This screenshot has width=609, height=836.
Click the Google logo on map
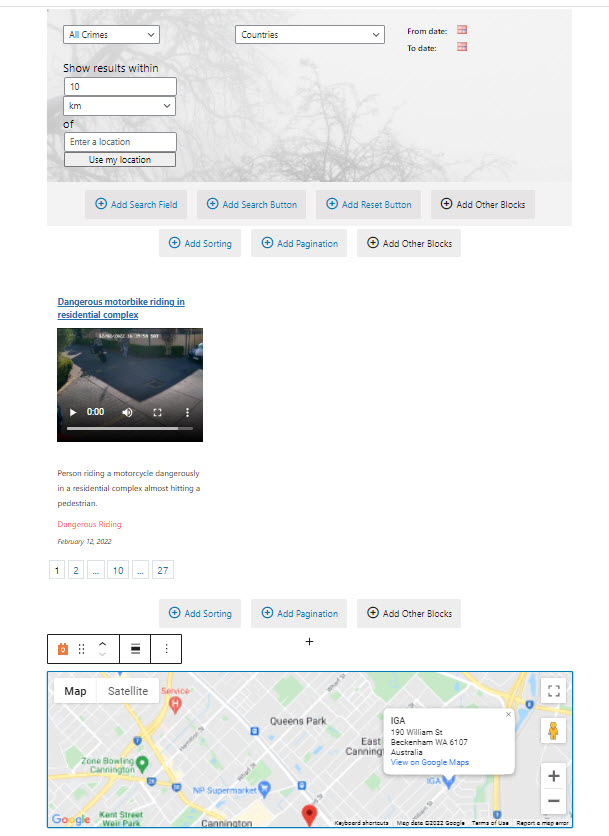pos(71,819)
